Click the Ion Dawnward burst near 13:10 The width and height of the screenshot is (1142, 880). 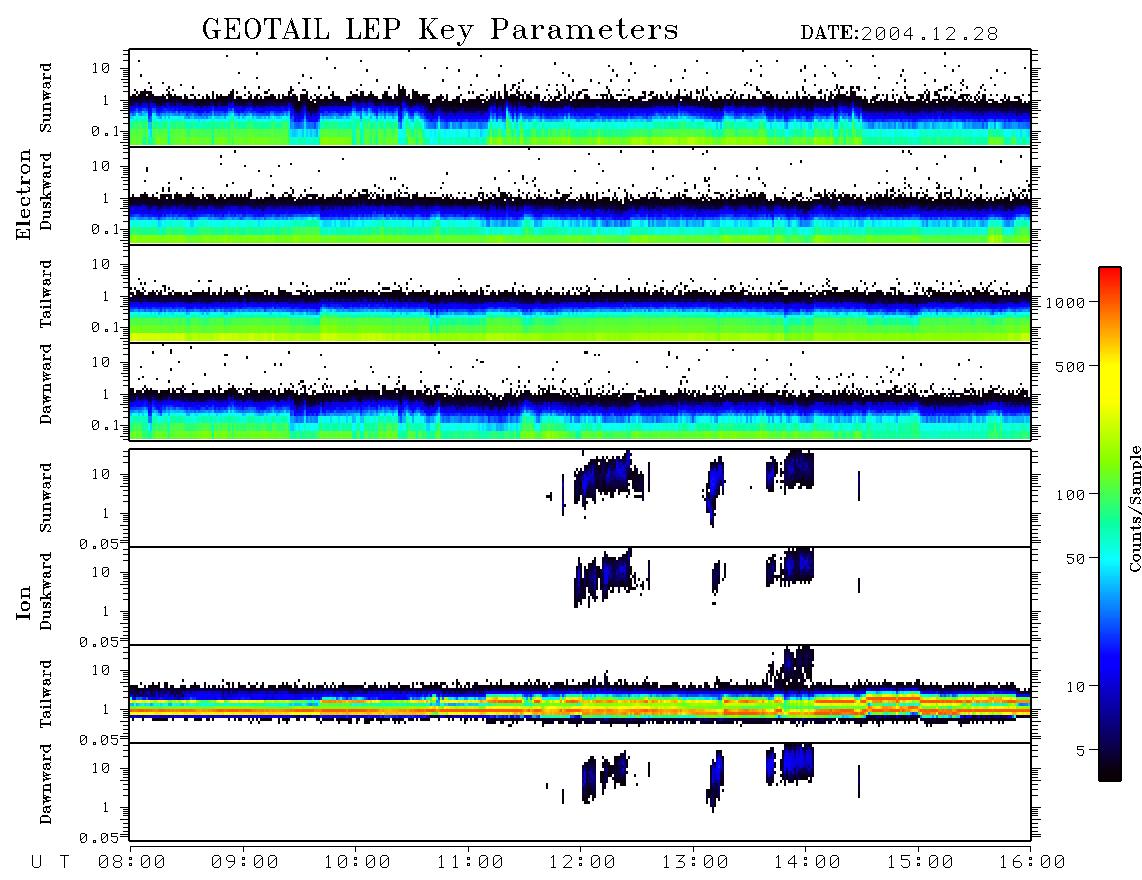(x=715, y=781)
